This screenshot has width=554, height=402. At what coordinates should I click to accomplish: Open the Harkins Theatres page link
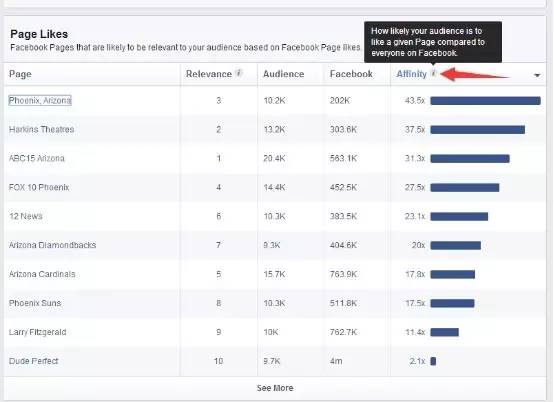41,129
